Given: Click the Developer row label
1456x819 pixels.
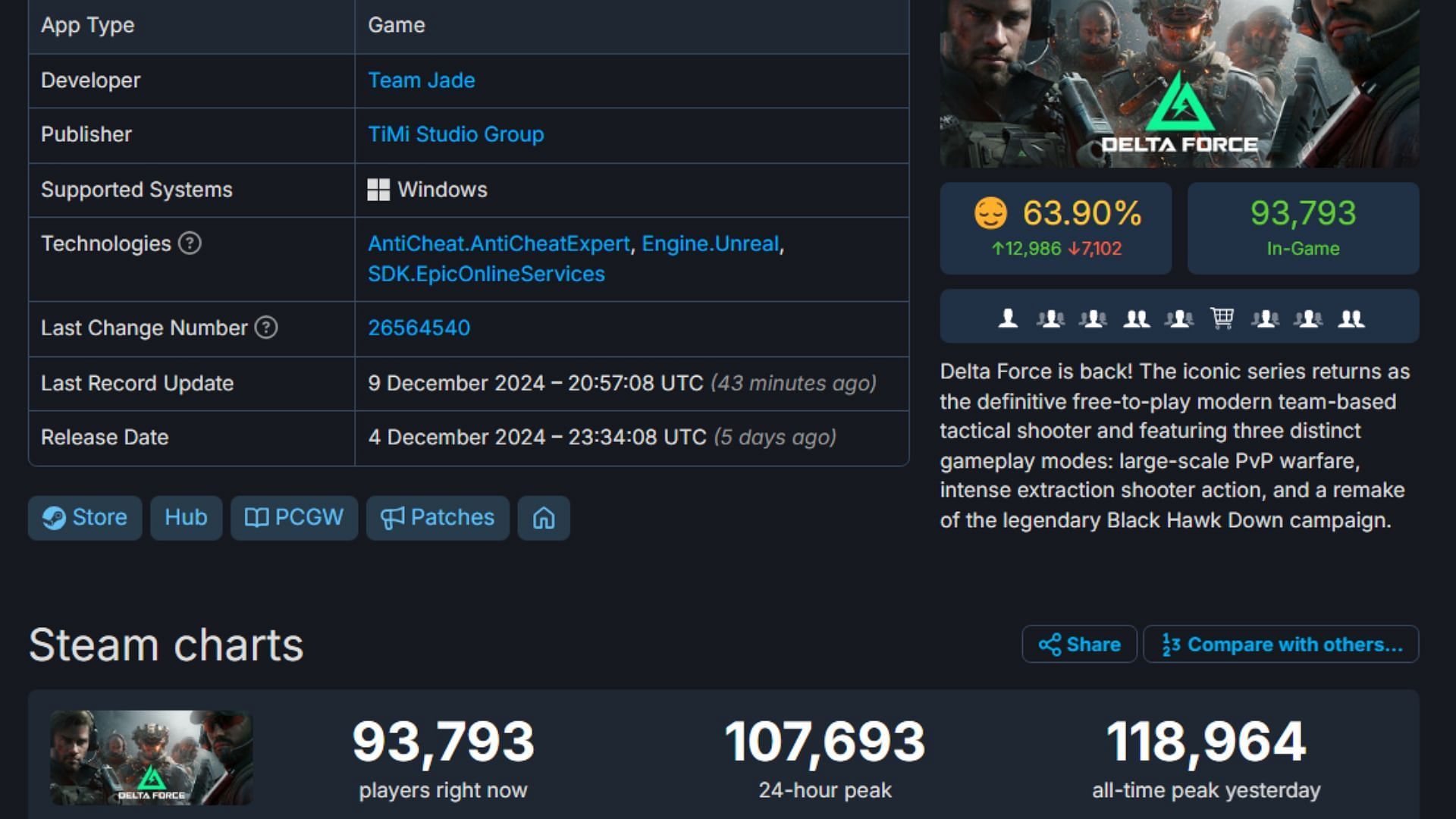Looking at the screenshot, I should click(x=90, y=80).
